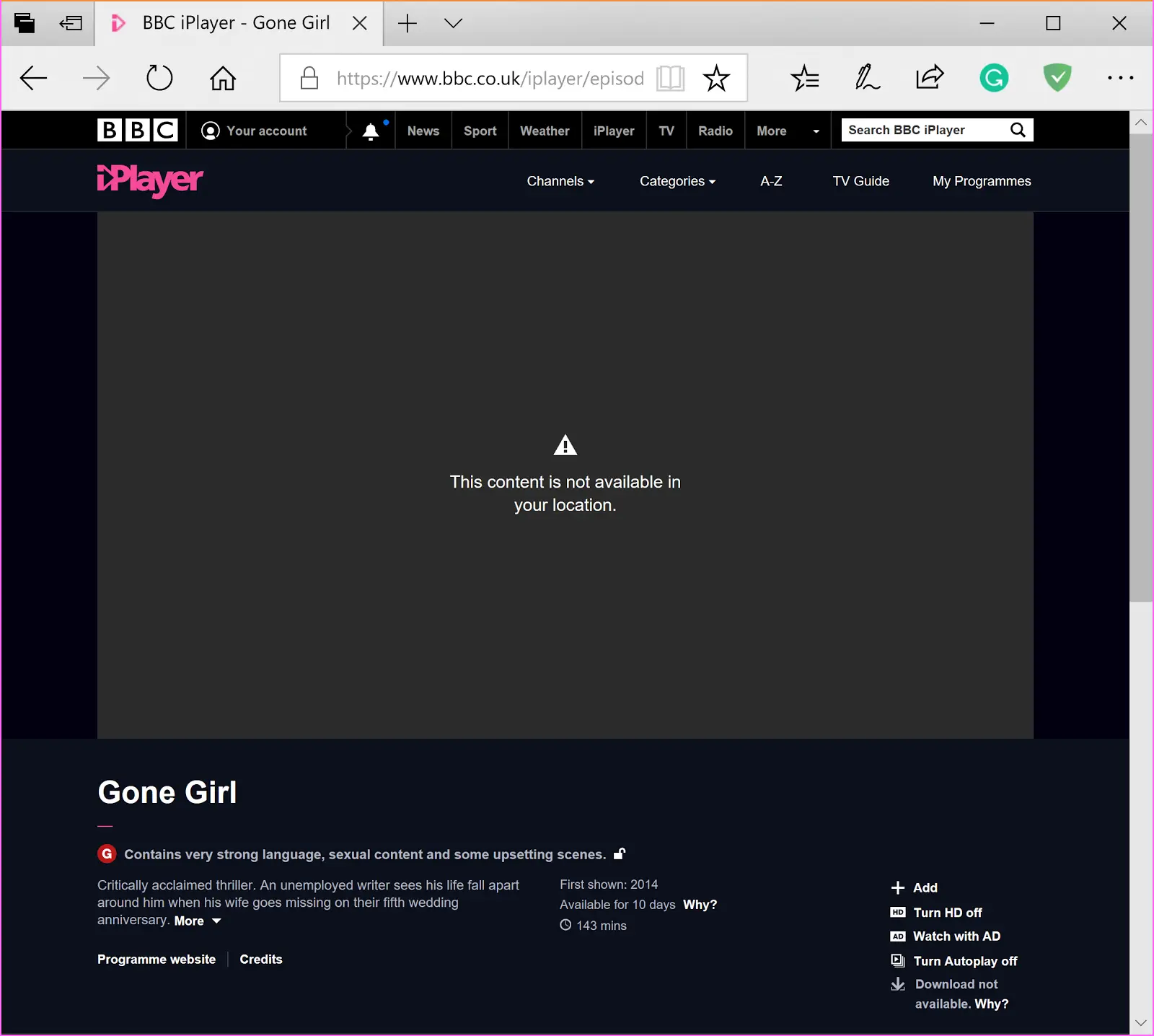Click the Add notes pen icon
The width and height of the screenshot is (1154, 1036).
(867, 78)
